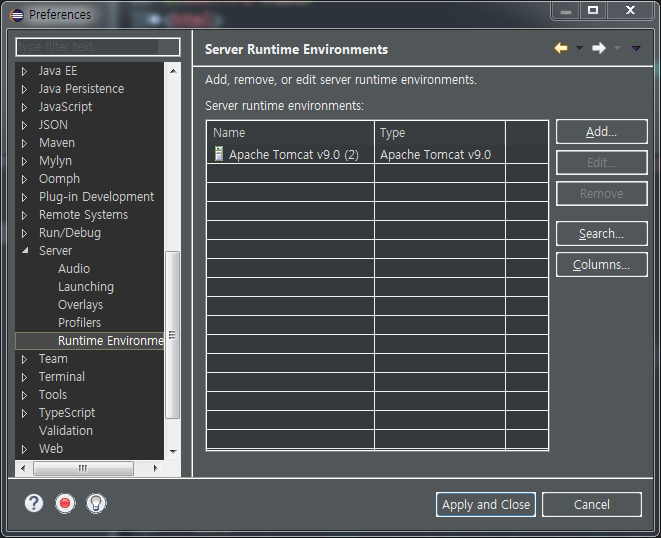Click the yellow back navigation arrow
This screenshot has width=661, height=538.
pyautogui.click(x=561, y=48)
